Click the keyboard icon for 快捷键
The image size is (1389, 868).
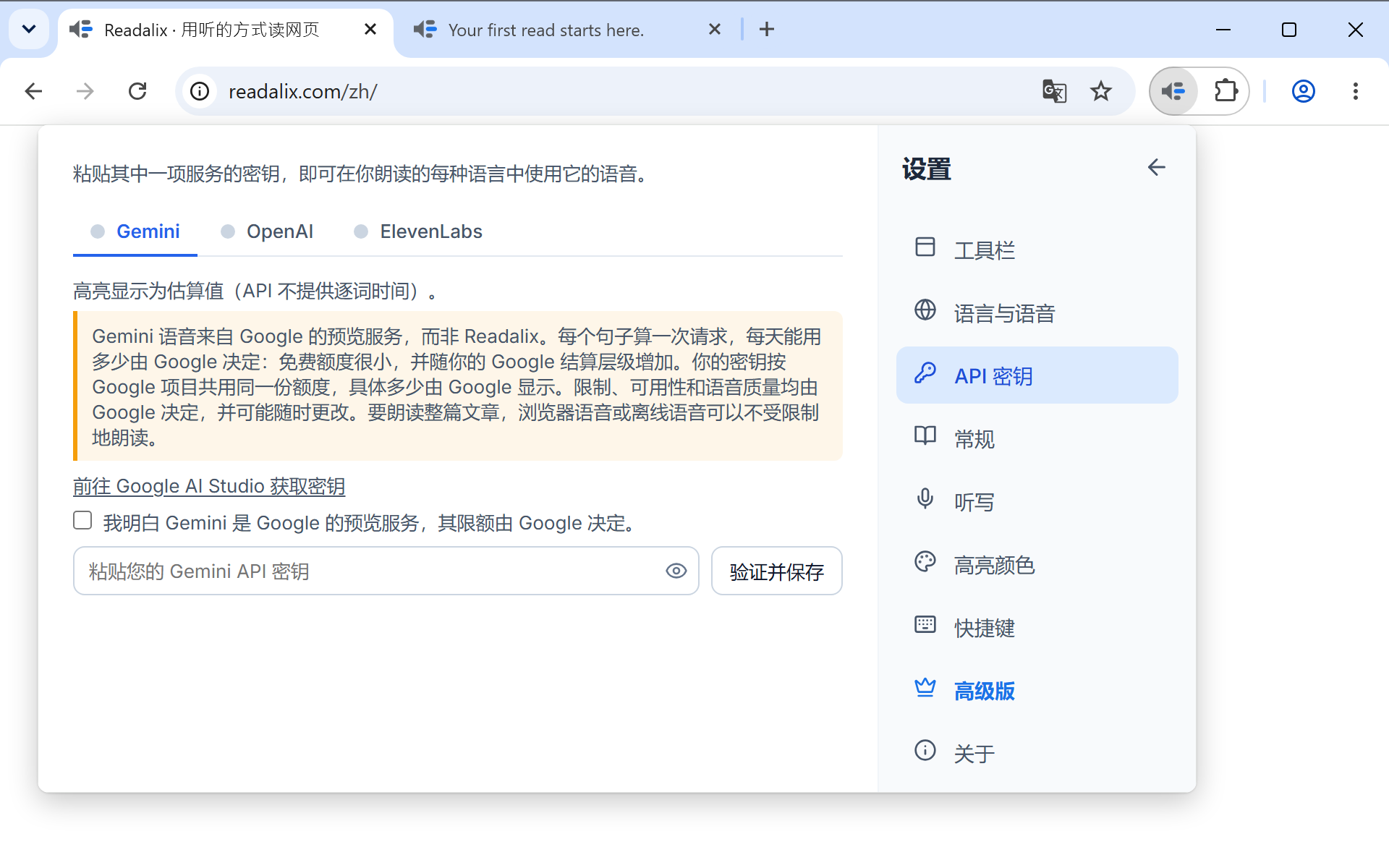tap(925, 625)
